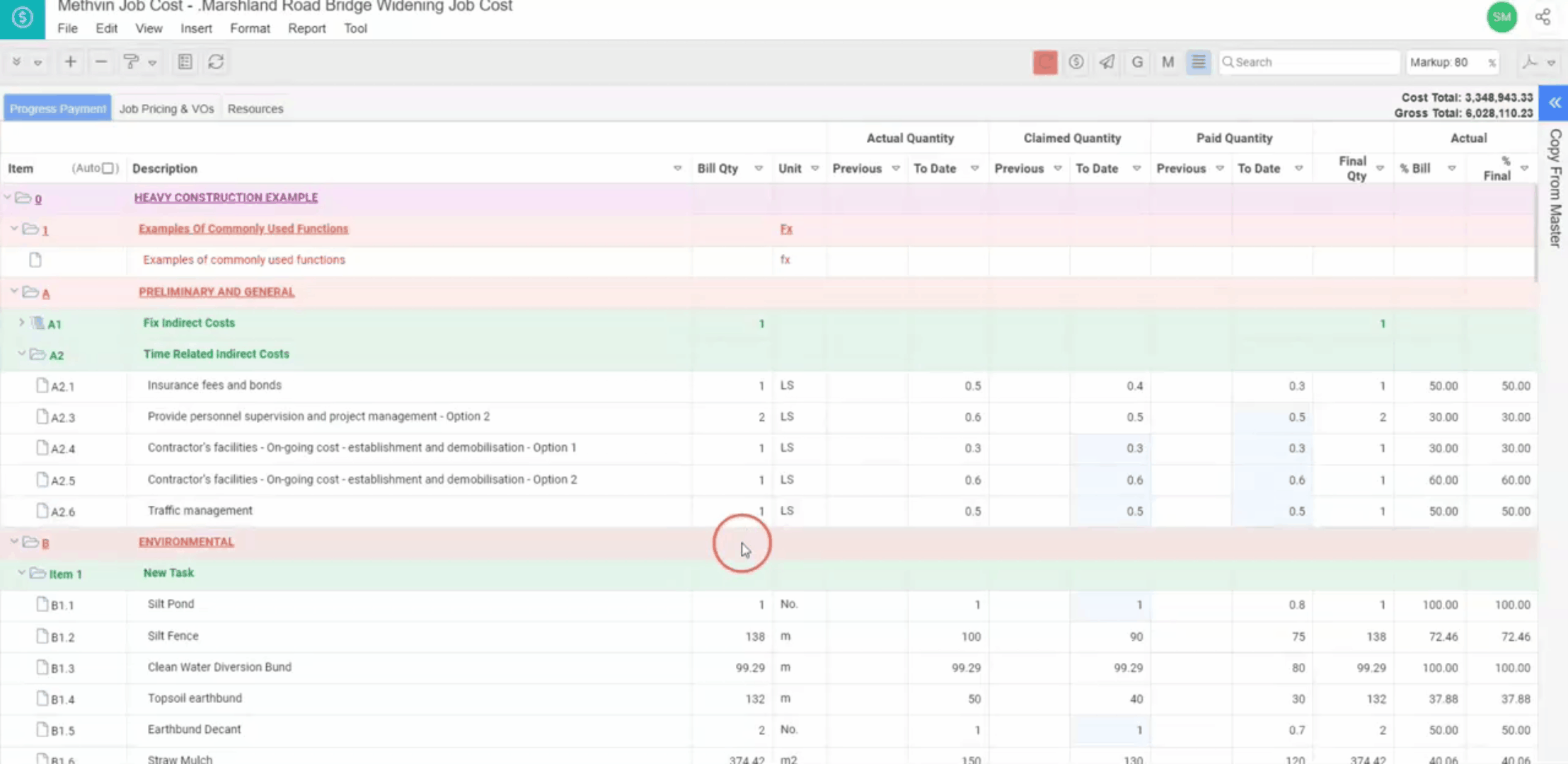The width and height of the screenshot is (1568, 764).
Task: Click the share icon top right
Action: coord(1543,17)
